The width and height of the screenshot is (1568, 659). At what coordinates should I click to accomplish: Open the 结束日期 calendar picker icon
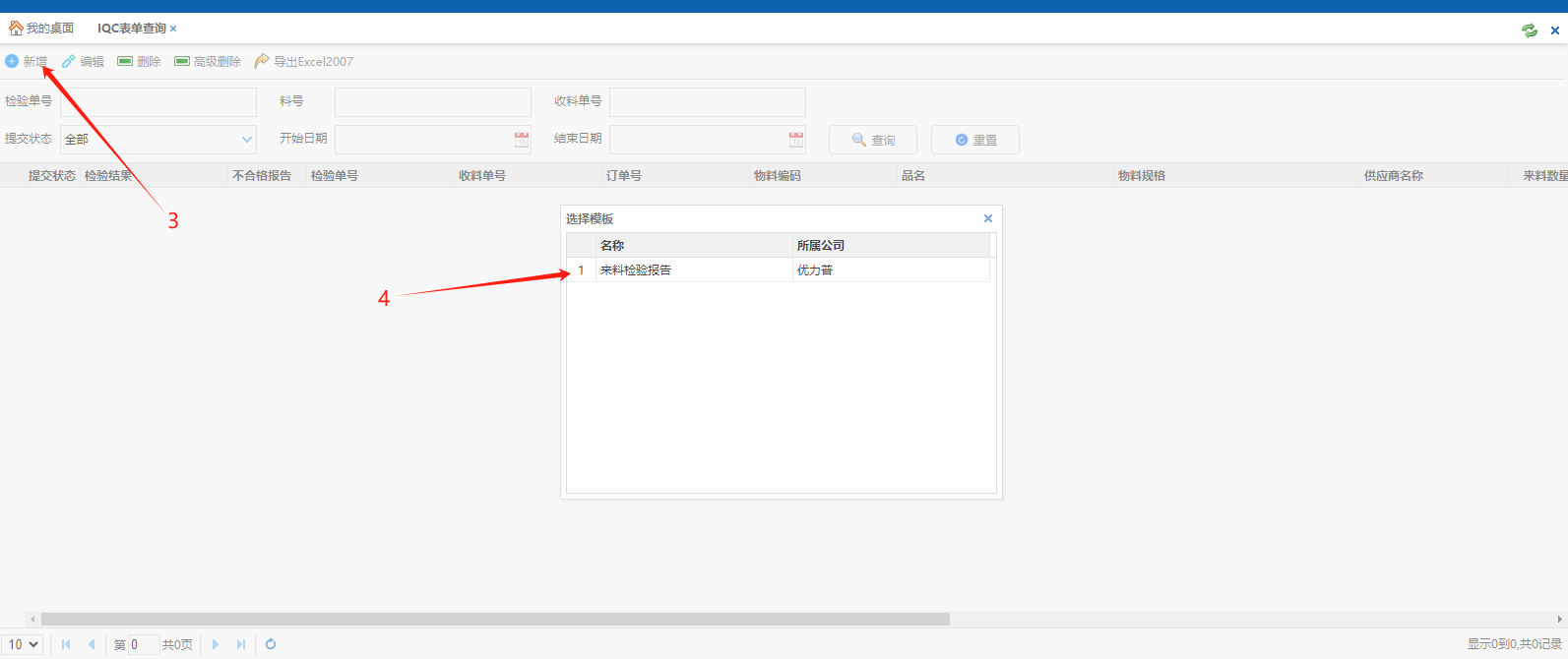tap(796, 140)
